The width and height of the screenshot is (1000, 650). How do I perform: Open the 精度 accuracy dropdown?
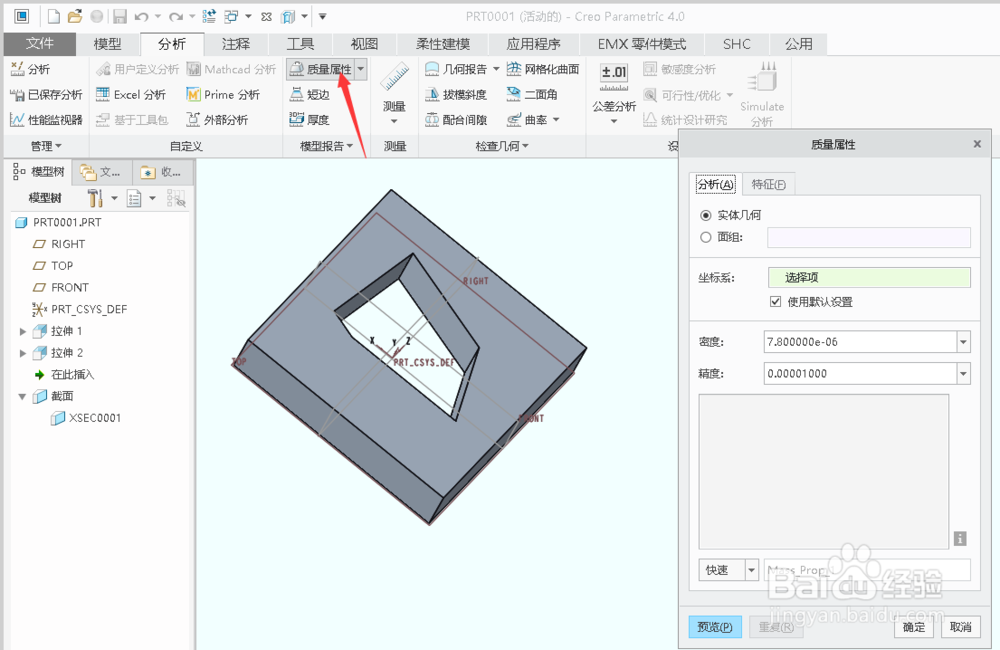(963, 374)
